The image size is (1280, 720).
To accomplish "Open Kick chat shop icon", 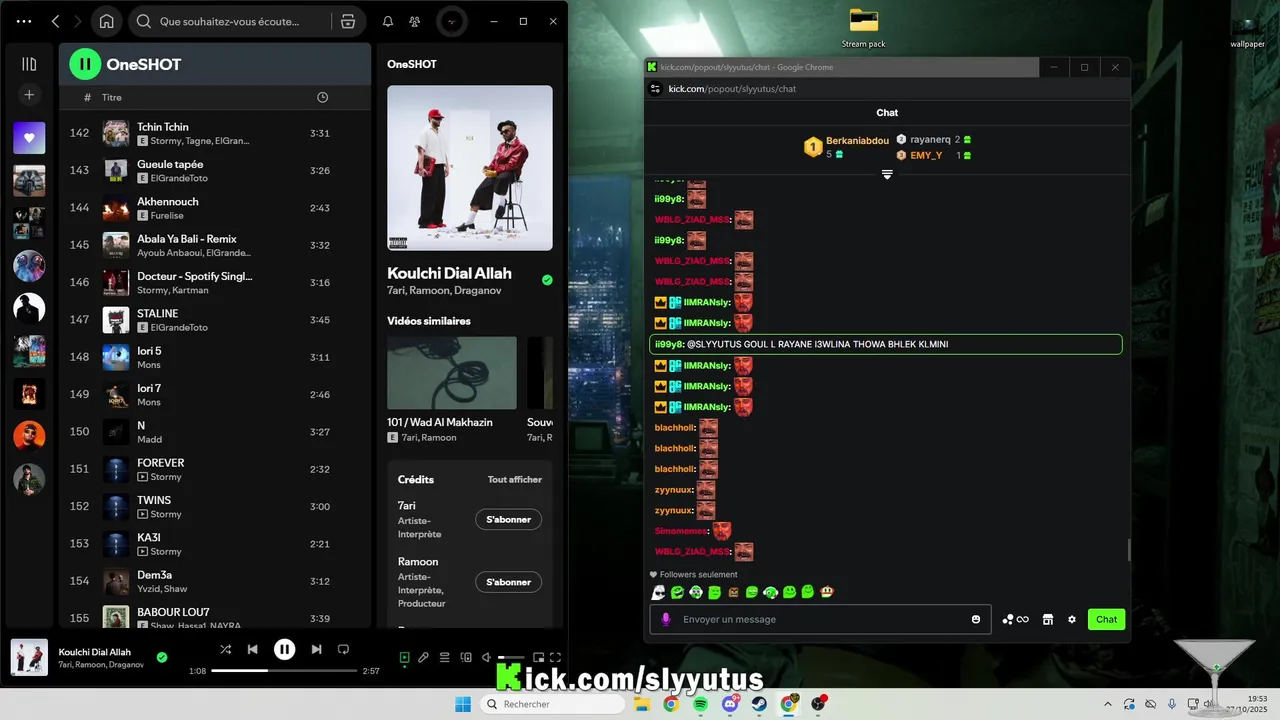I will [1048, 619].
